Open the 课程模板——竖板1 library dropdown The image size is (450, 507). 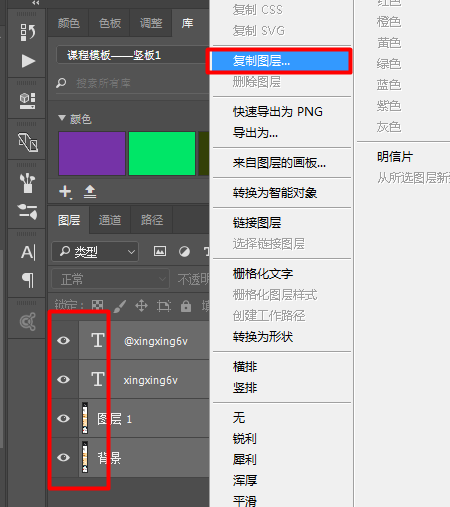(x=133, y=55)
